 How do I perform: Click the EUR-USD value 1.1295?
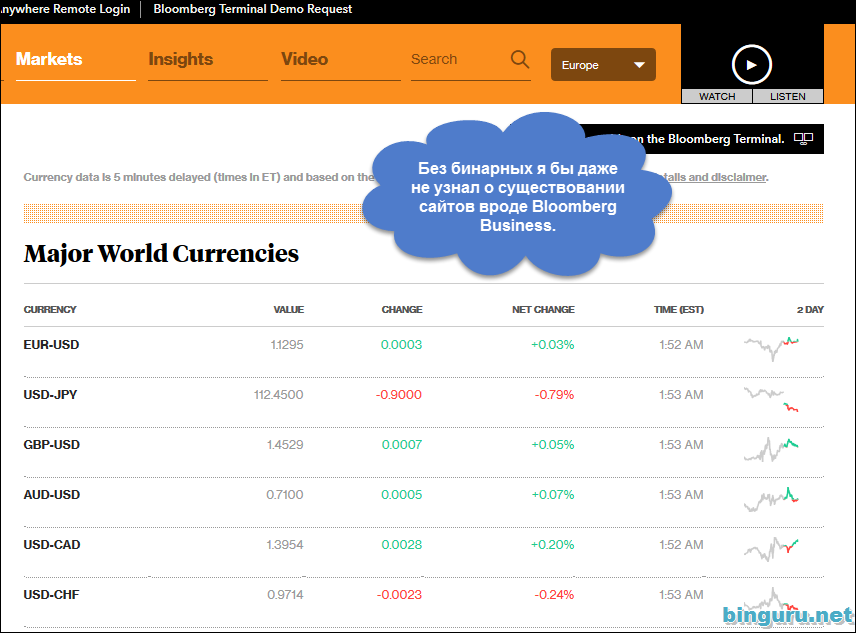click(287, 345)
